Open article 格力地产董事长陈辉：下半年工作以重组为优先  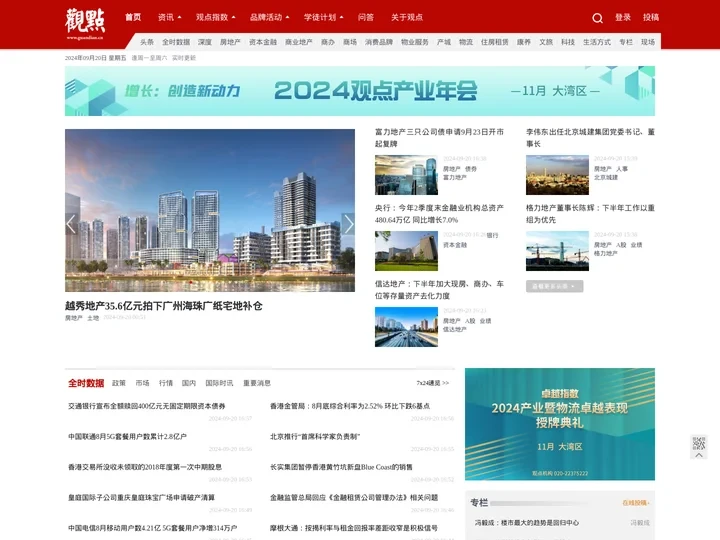coord(590,214)
